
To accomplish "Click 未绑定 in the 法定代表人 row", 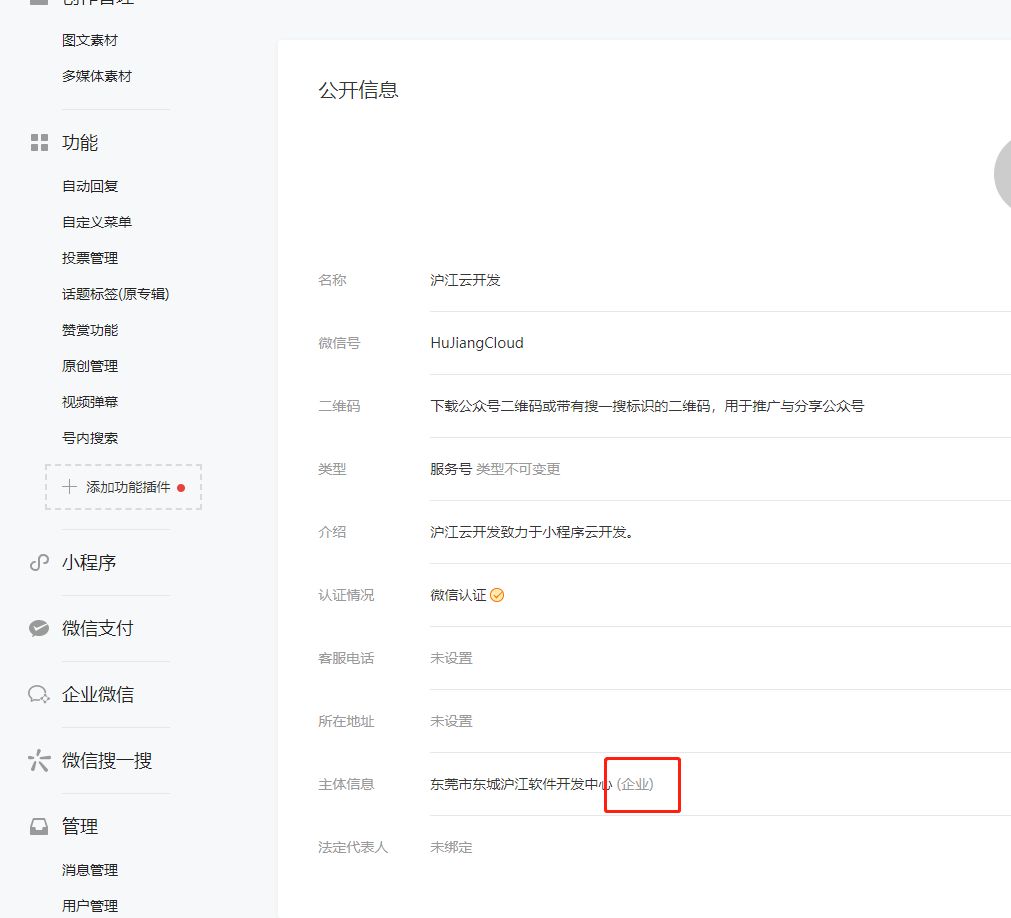I will click(451, 847).
